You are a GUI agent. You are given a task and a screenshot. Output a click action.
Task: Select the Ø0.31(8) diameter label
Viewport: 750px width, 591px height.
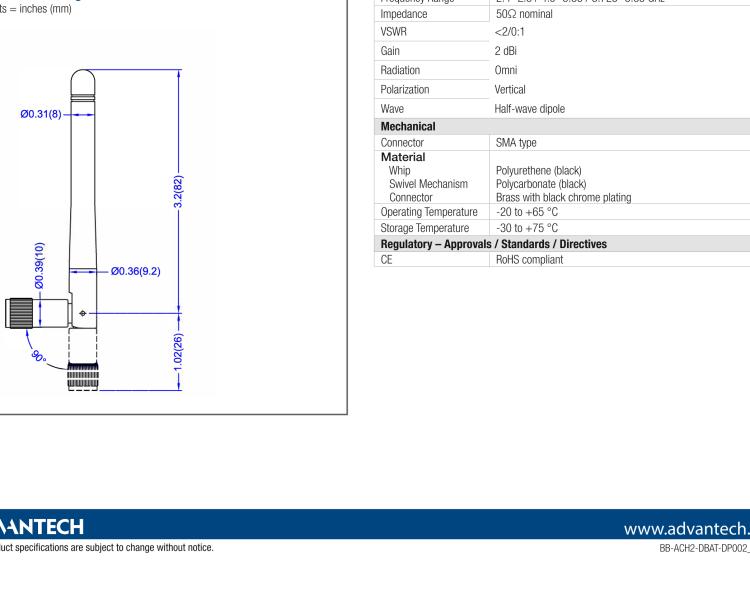(x=41, y=115)
